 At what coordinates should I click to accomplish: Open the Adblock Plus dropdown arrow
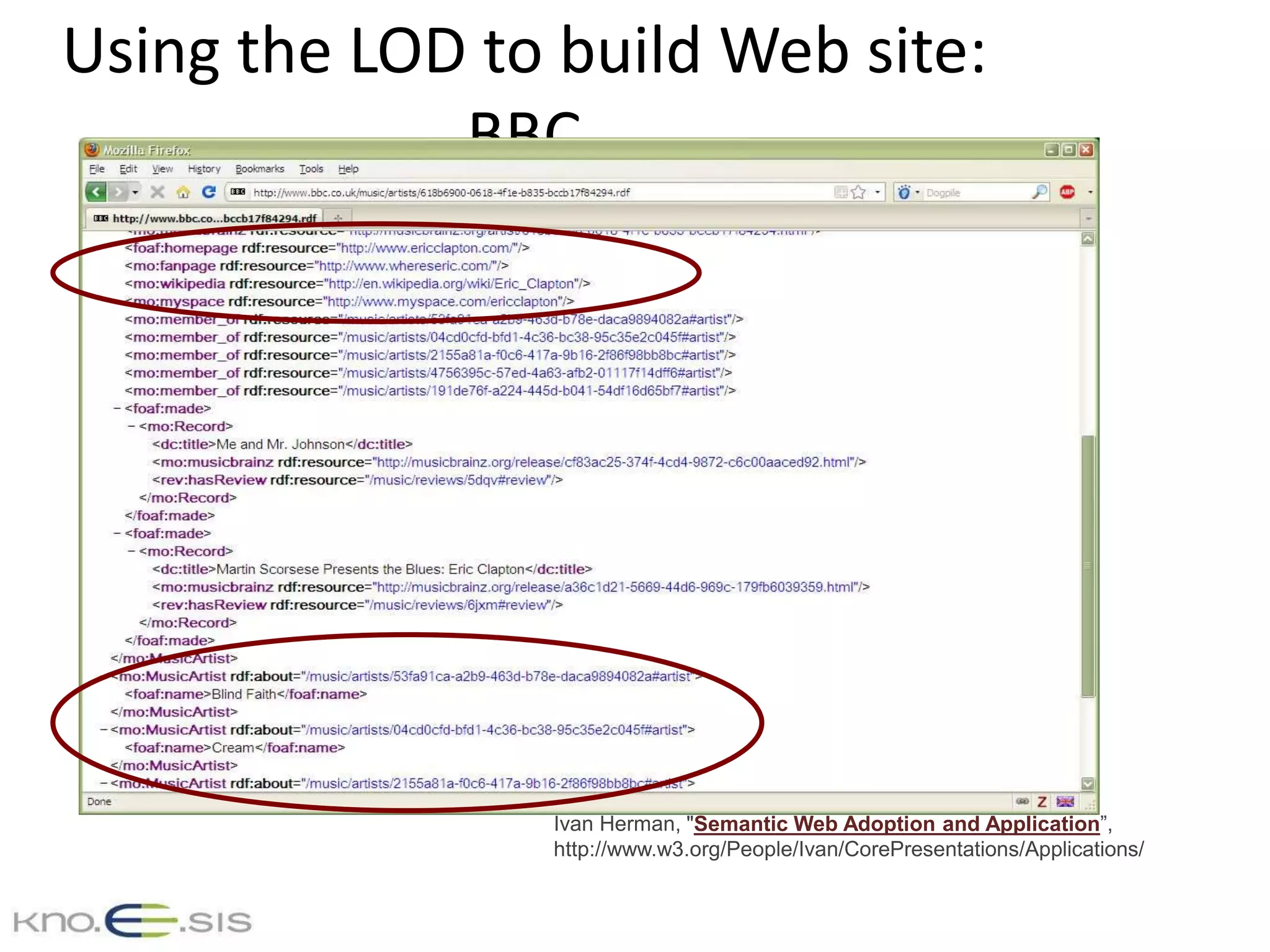tap(1090, 193)
